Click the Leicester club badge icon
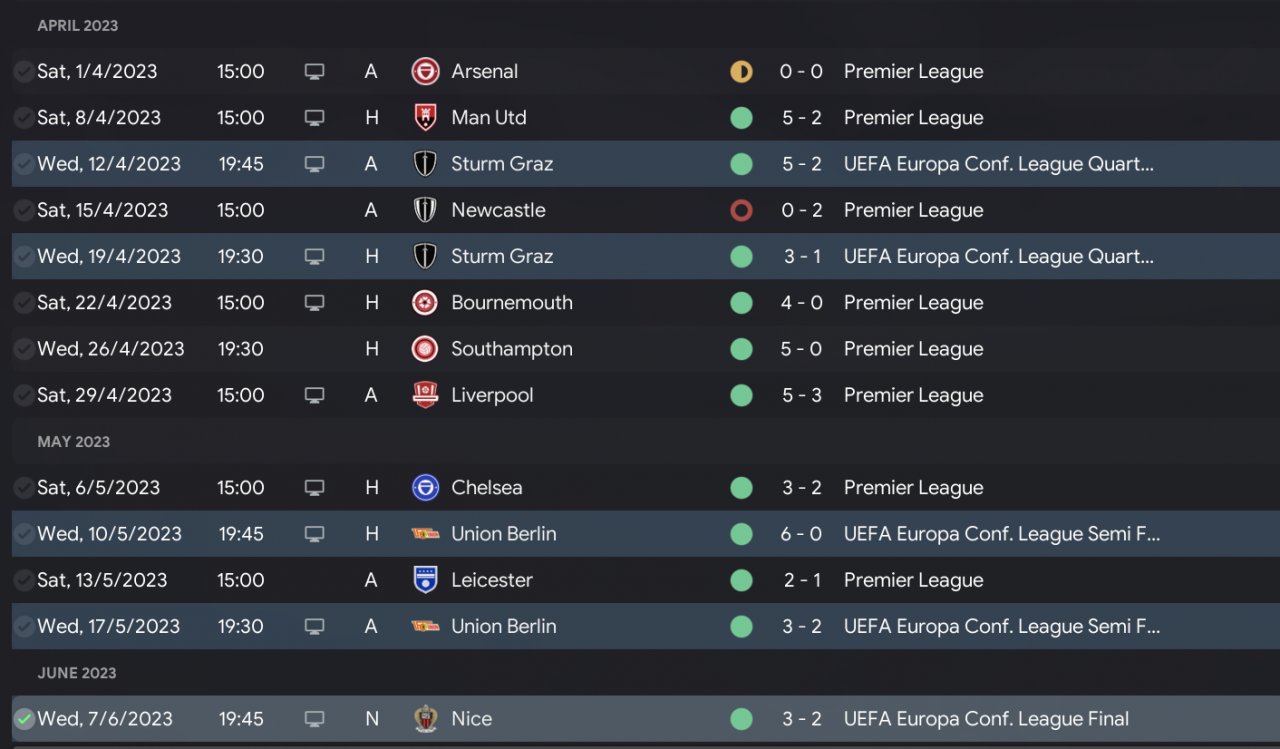This screenshot has width=1280, height=749. (x=426, y=580)
